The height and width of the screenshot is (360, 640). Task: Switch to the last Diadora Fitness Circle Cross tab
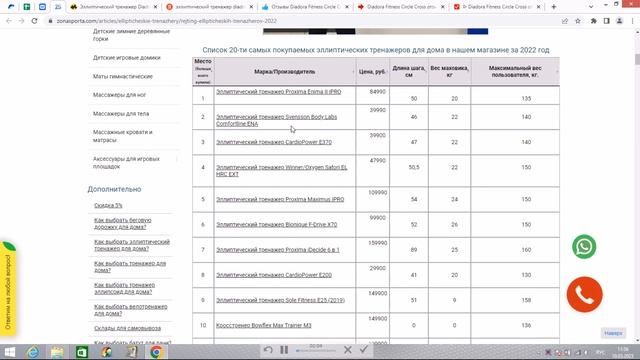click(x=496, y=7)
